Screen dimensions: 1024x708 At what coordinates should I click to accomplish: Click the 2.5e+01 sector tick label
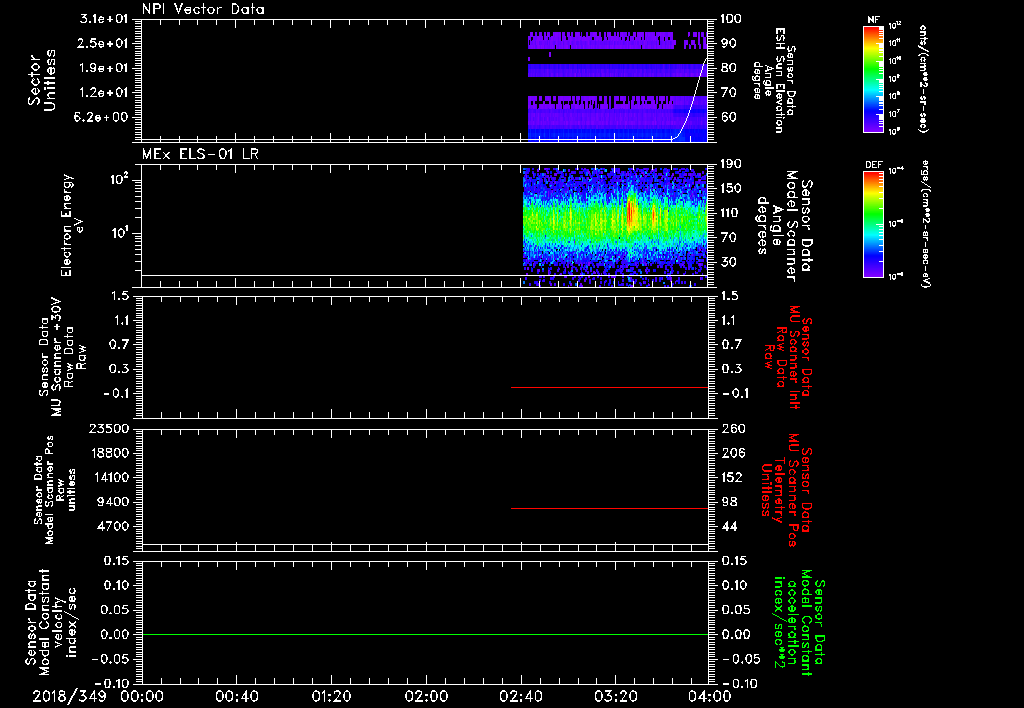click(104, 43)
